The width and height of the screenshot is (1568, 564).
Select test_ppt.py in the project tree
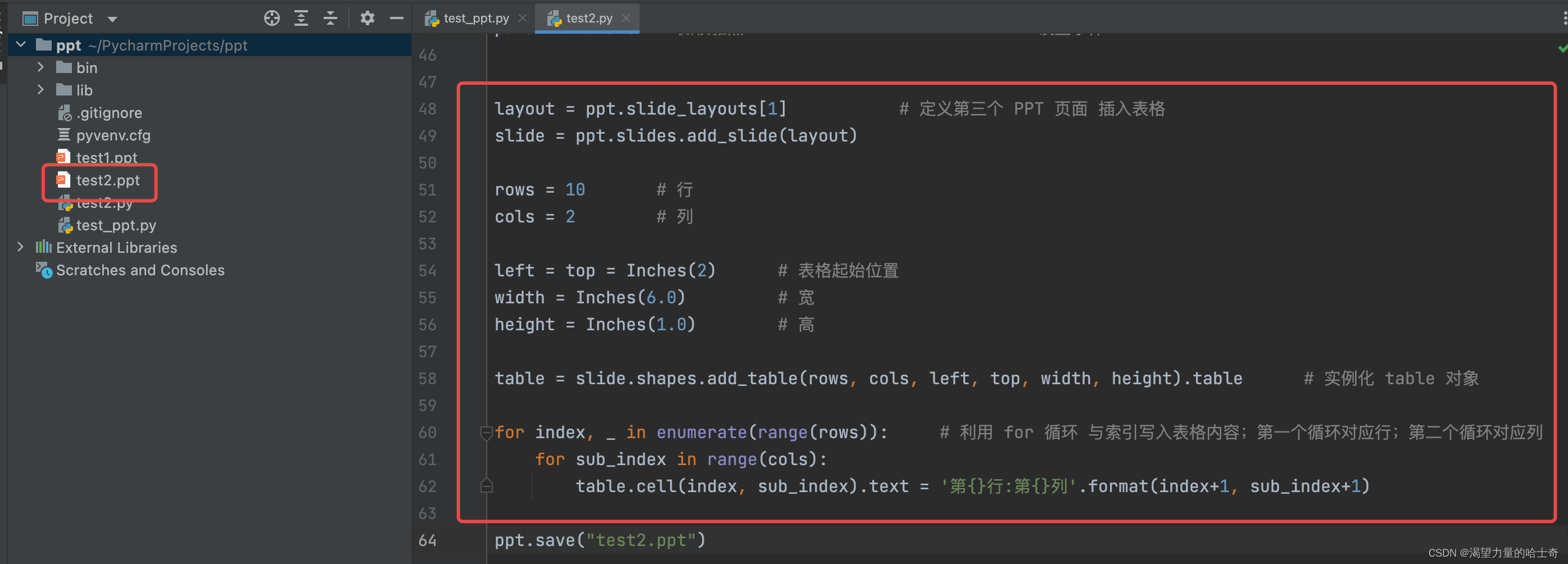pyautogui.click(x=116, y=225)
